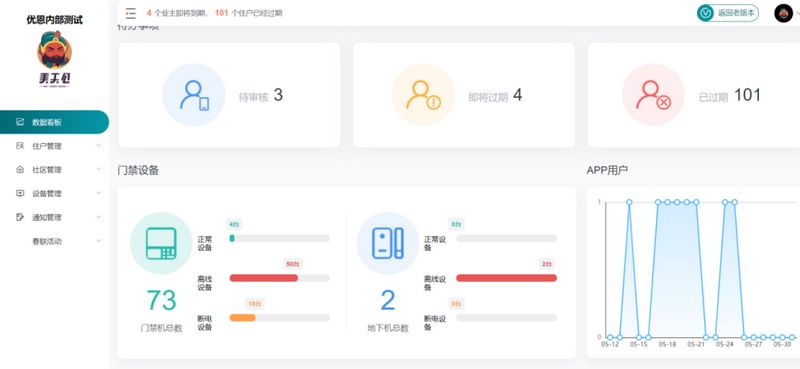This screenshot has height=369, width=800.
Task: Click the notice with 4 个业主即将到期
Action: click(x=177, y=13)
